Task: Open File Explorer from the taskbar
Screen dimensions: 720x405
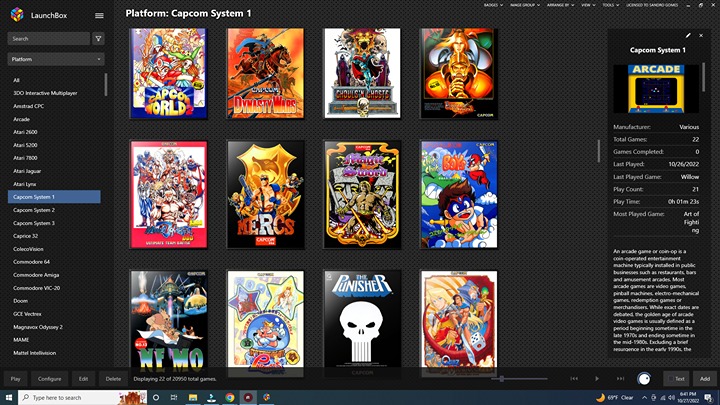Action: click(193, 397)
